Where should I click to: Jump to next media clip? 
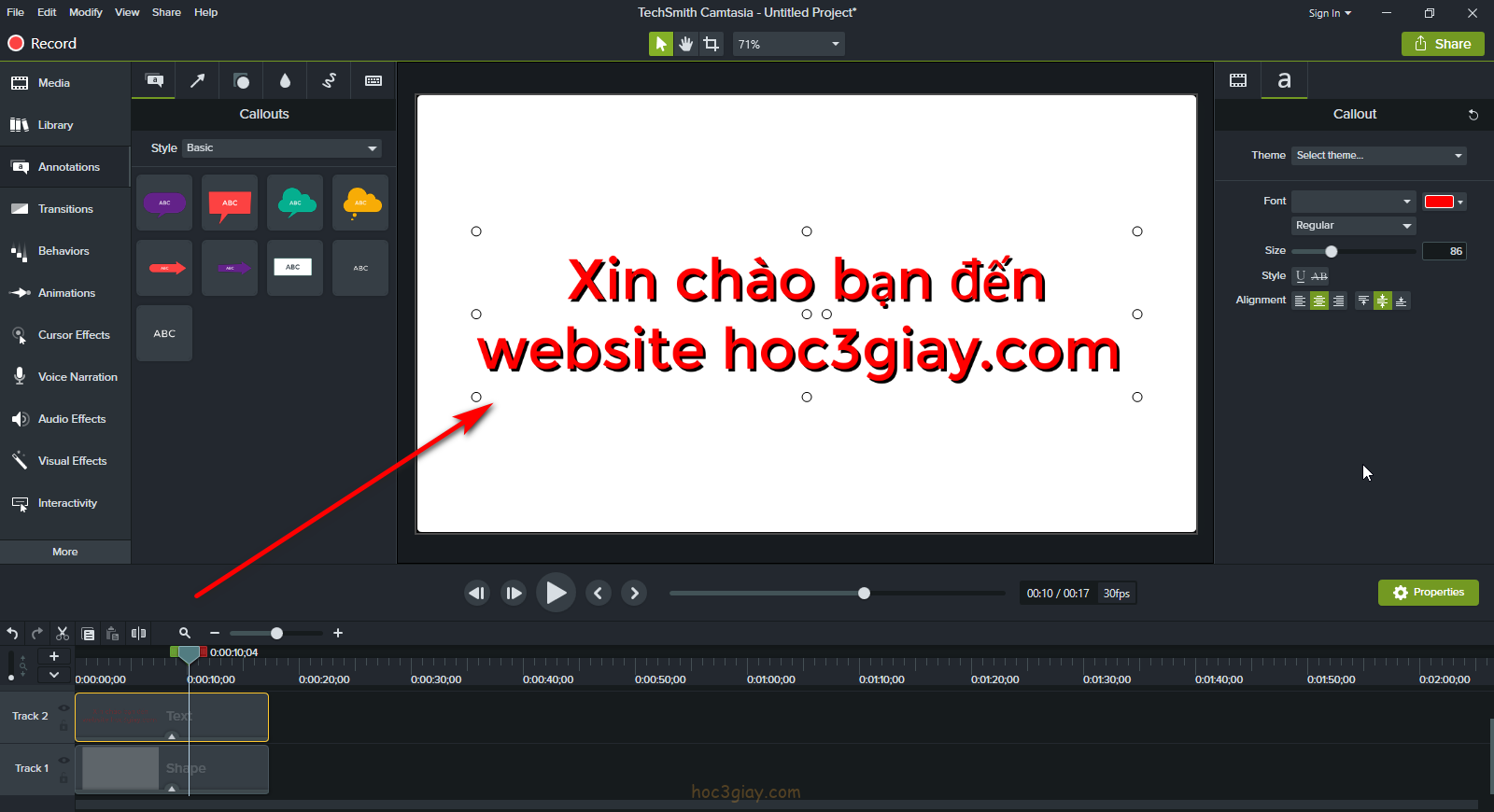point(634,593)
